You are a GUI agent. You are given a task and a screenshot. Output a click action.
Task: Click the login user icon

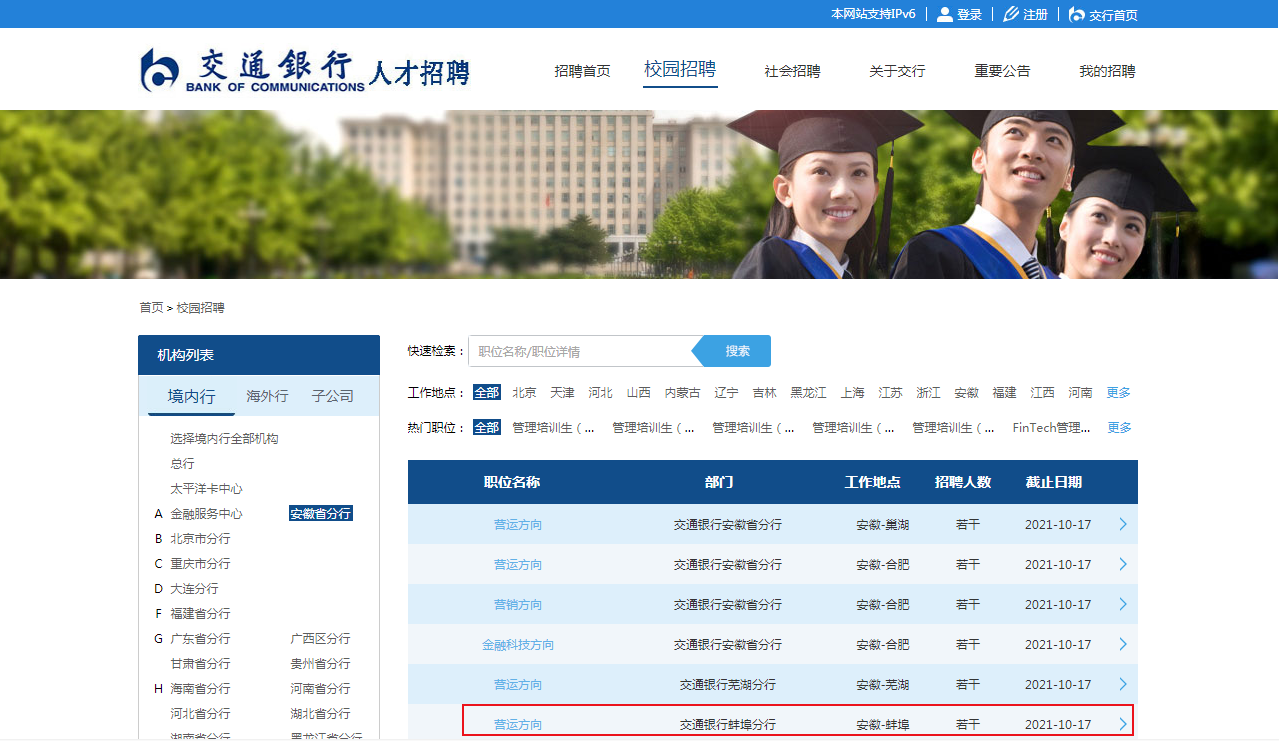coord(944,14)
